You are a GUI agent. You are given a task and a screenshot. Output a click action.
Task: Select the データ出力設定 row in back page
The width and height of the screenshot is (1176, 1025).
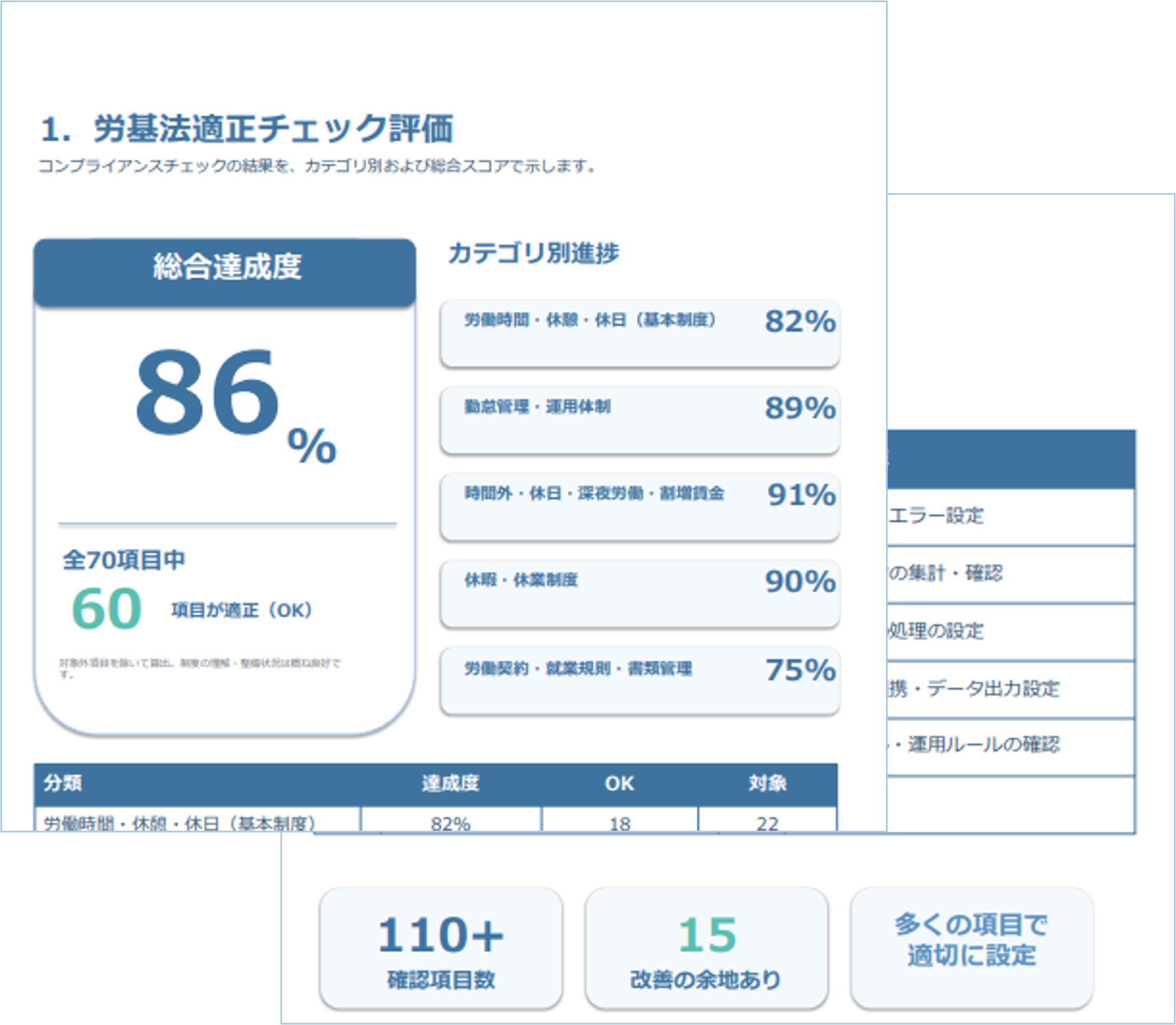tap(1011, 690)
